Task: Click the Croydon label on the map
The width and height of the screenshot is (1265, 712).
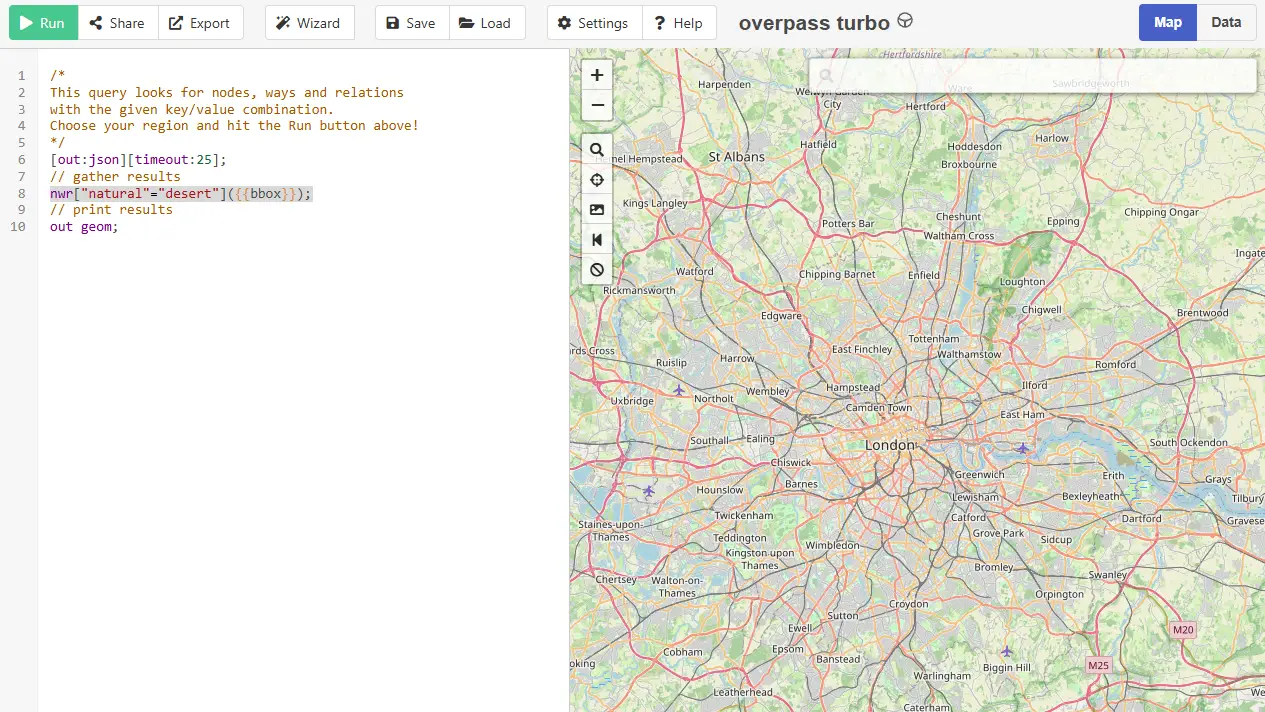Action: [909, 604]
